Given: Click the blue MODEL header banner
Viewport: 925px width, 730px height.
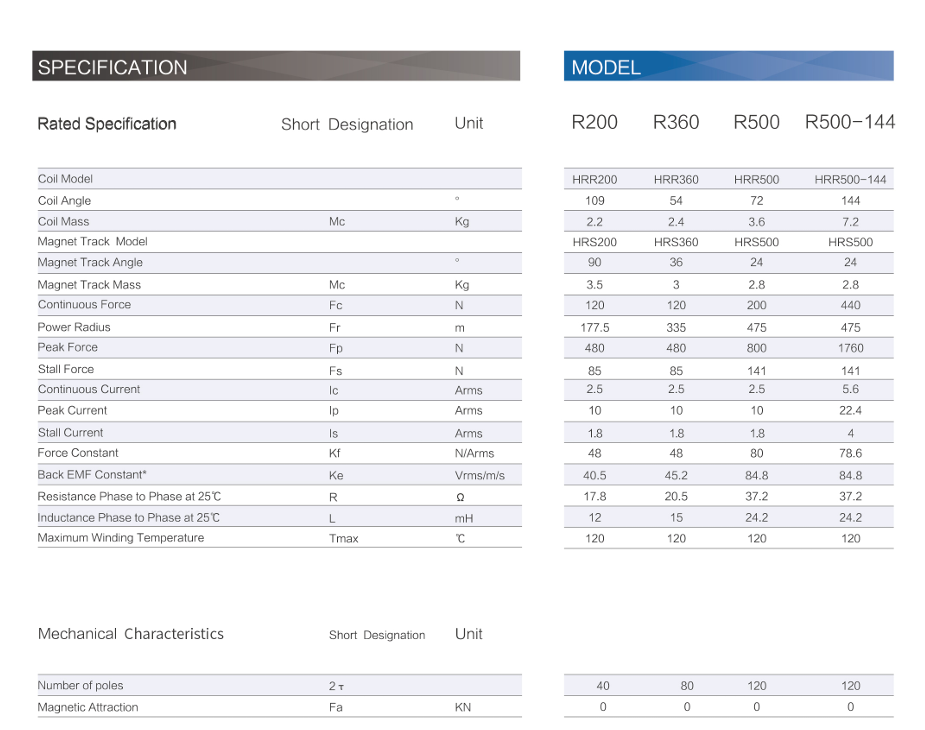Looking at the screenshot, I should (x=728, y=67).
